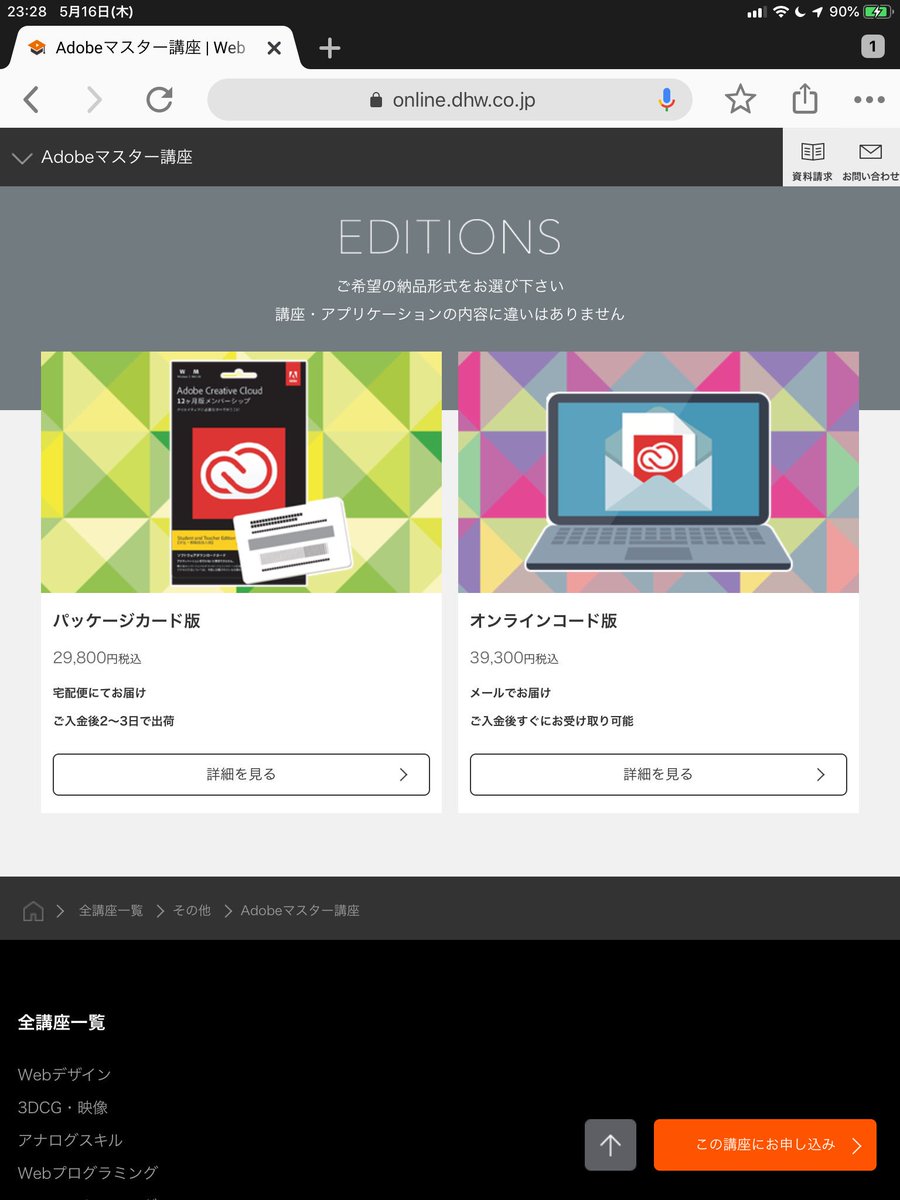Open the 3DCG・映像 course category

click(x=63, y=1107)
